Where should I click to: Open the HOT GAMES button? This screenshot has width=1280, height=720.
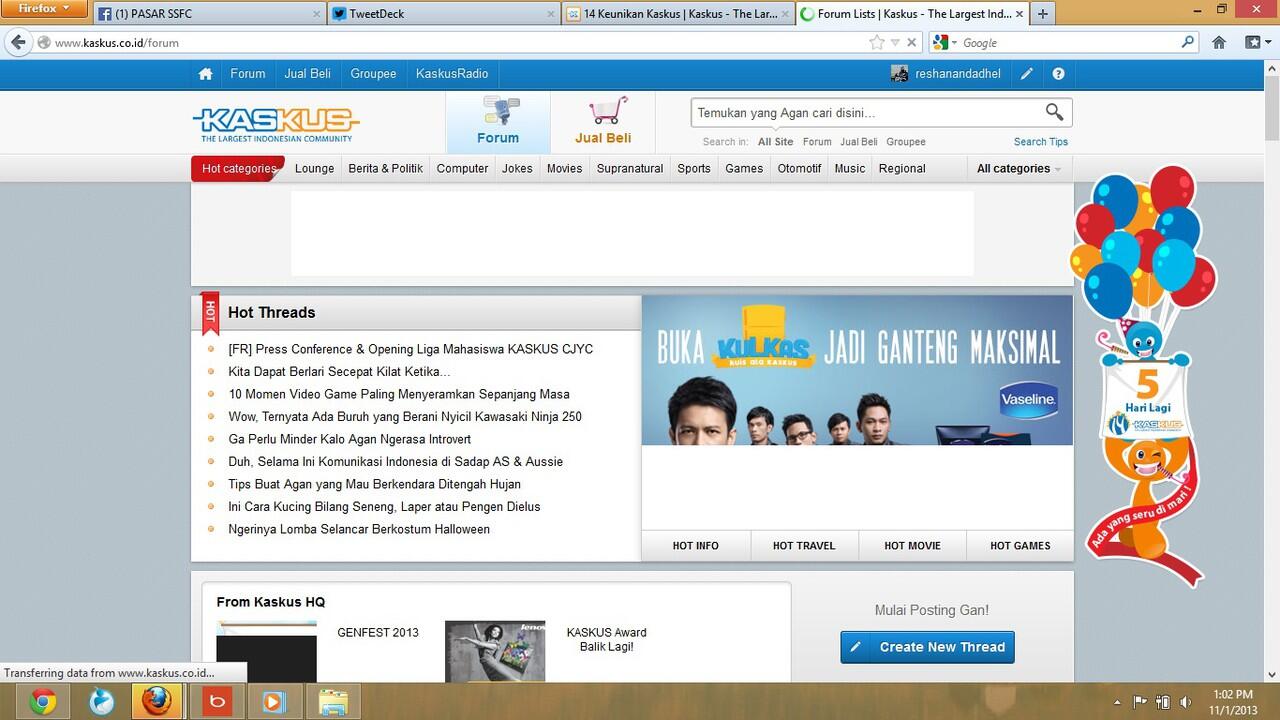[1020, 546]
